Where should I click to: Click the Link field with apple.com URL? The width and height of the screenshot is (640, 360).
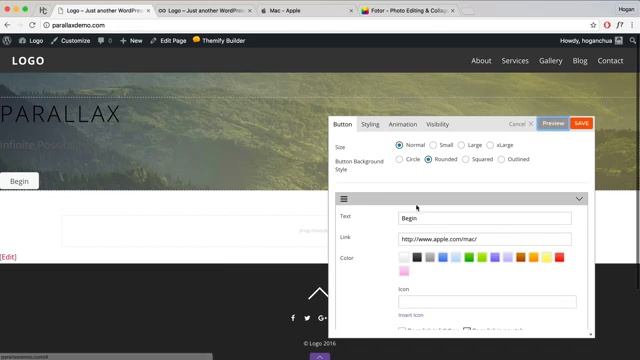[x=484, y=239]
